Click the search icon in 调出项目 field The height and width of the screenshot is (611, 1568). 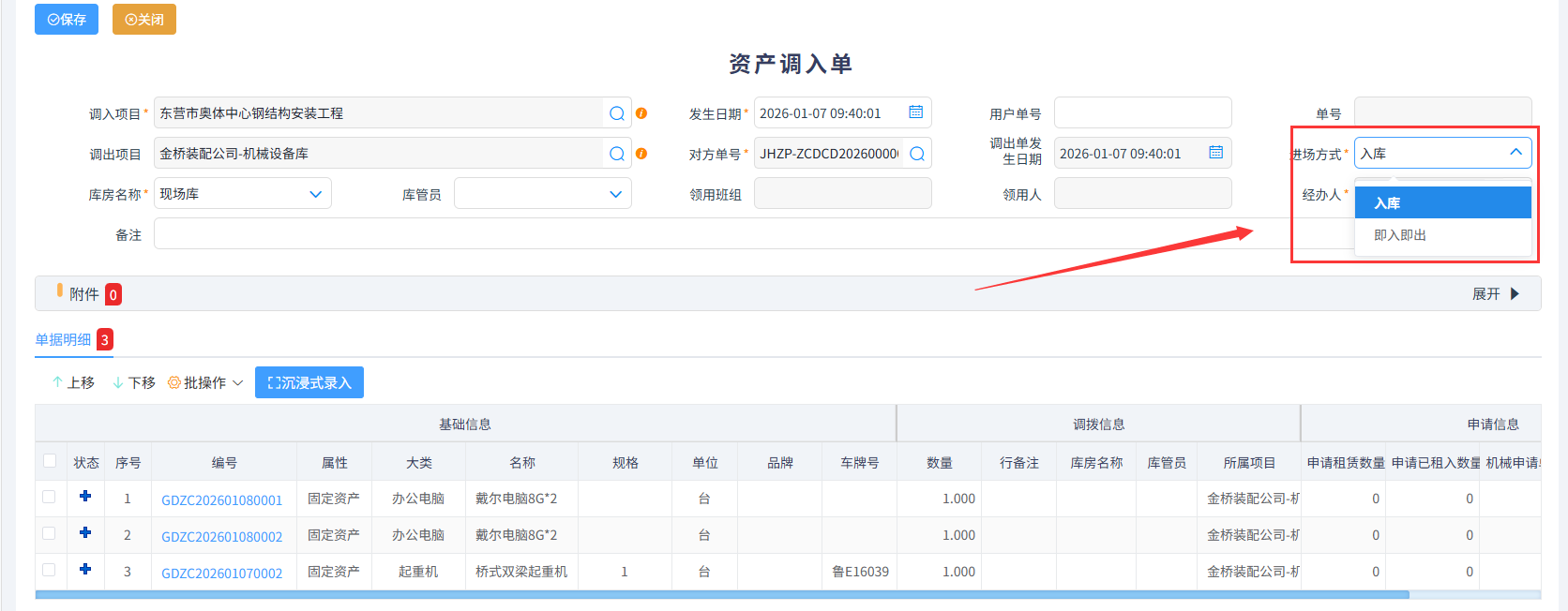(x=617, y=154)
